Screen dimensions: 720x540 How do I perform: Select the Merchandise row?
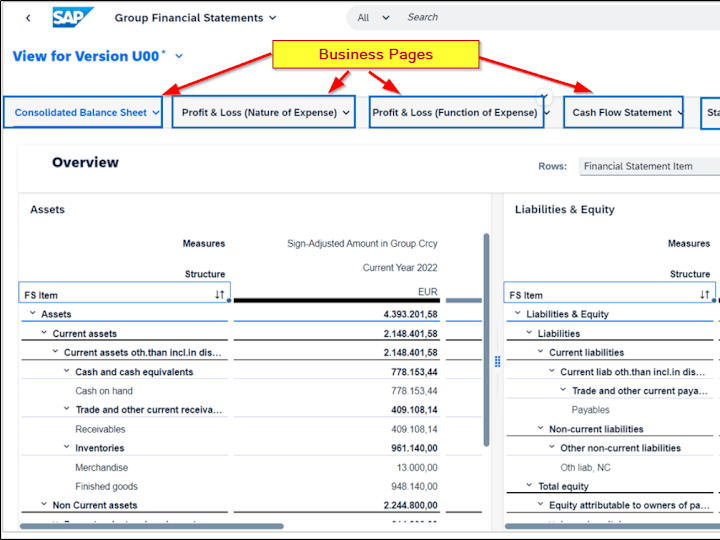101,467
